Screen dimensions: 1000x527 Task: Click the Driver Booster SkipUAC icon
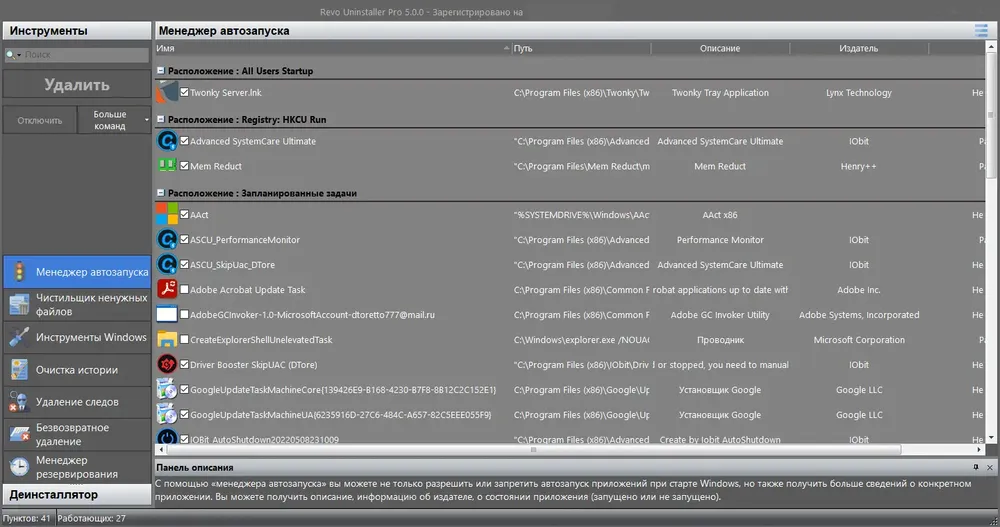click(167, 364)
